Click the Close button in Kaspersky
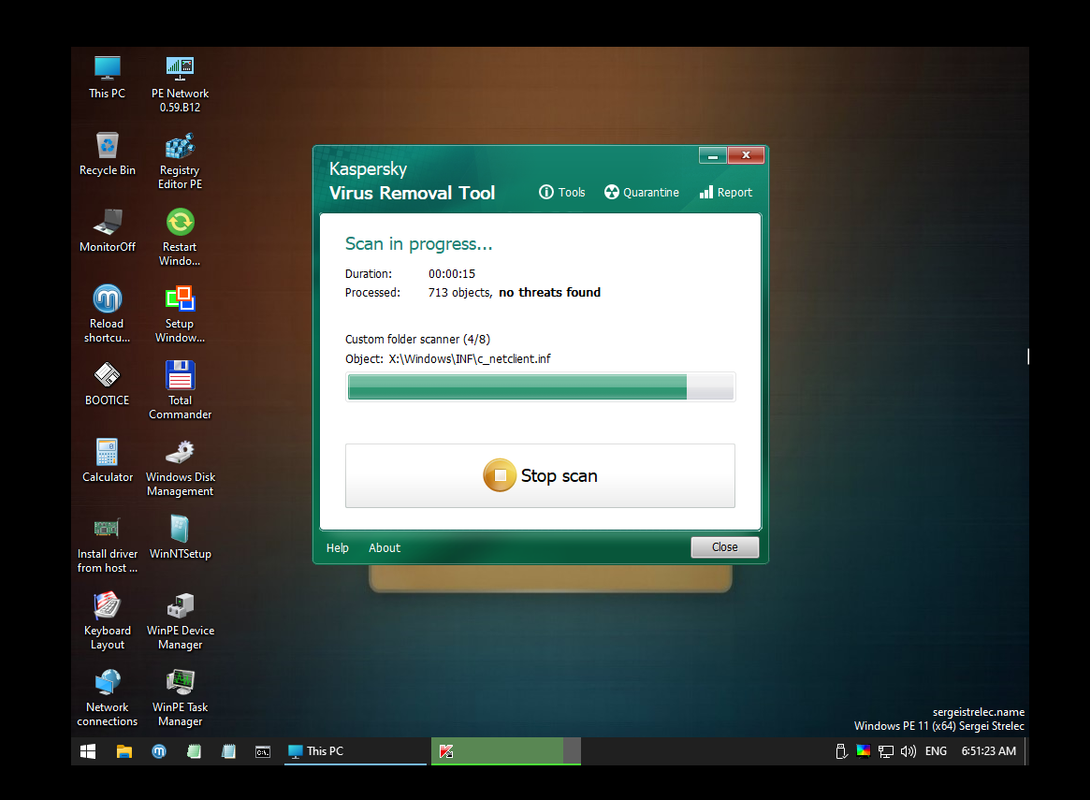 coord(724,547)
